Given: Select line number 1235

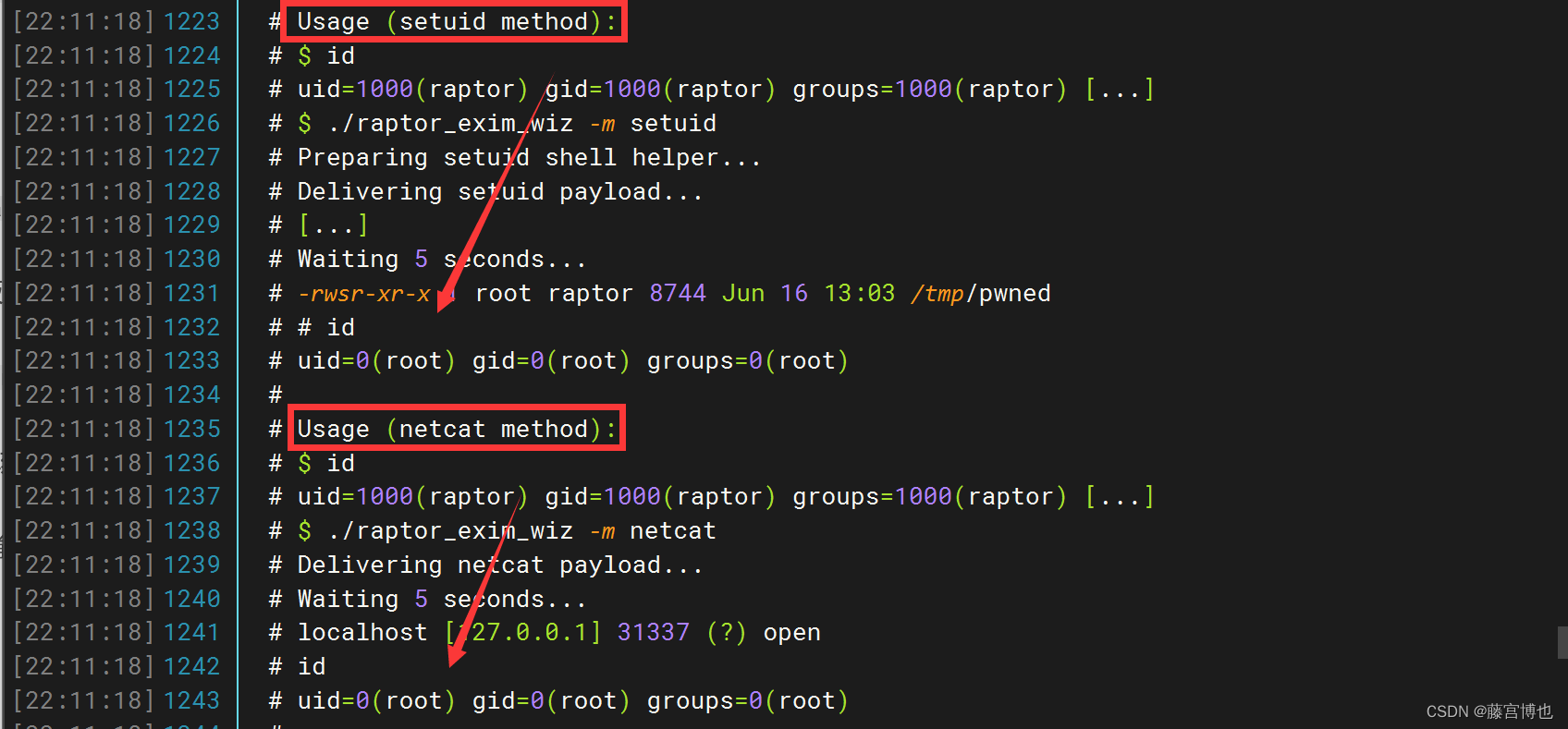Looking at the screenshot, I should 192,429.
